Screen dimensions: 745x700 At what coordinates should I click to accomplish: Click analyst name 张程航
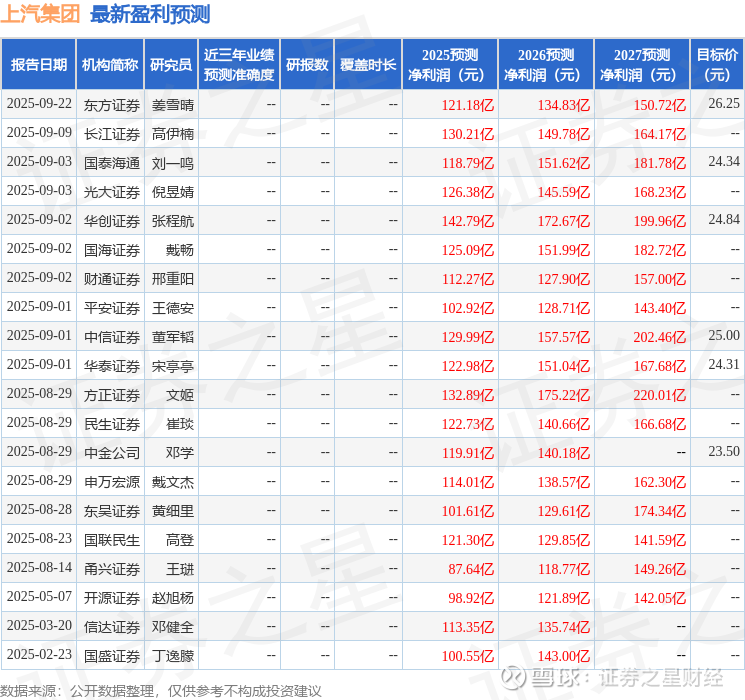tap(173, 221)
